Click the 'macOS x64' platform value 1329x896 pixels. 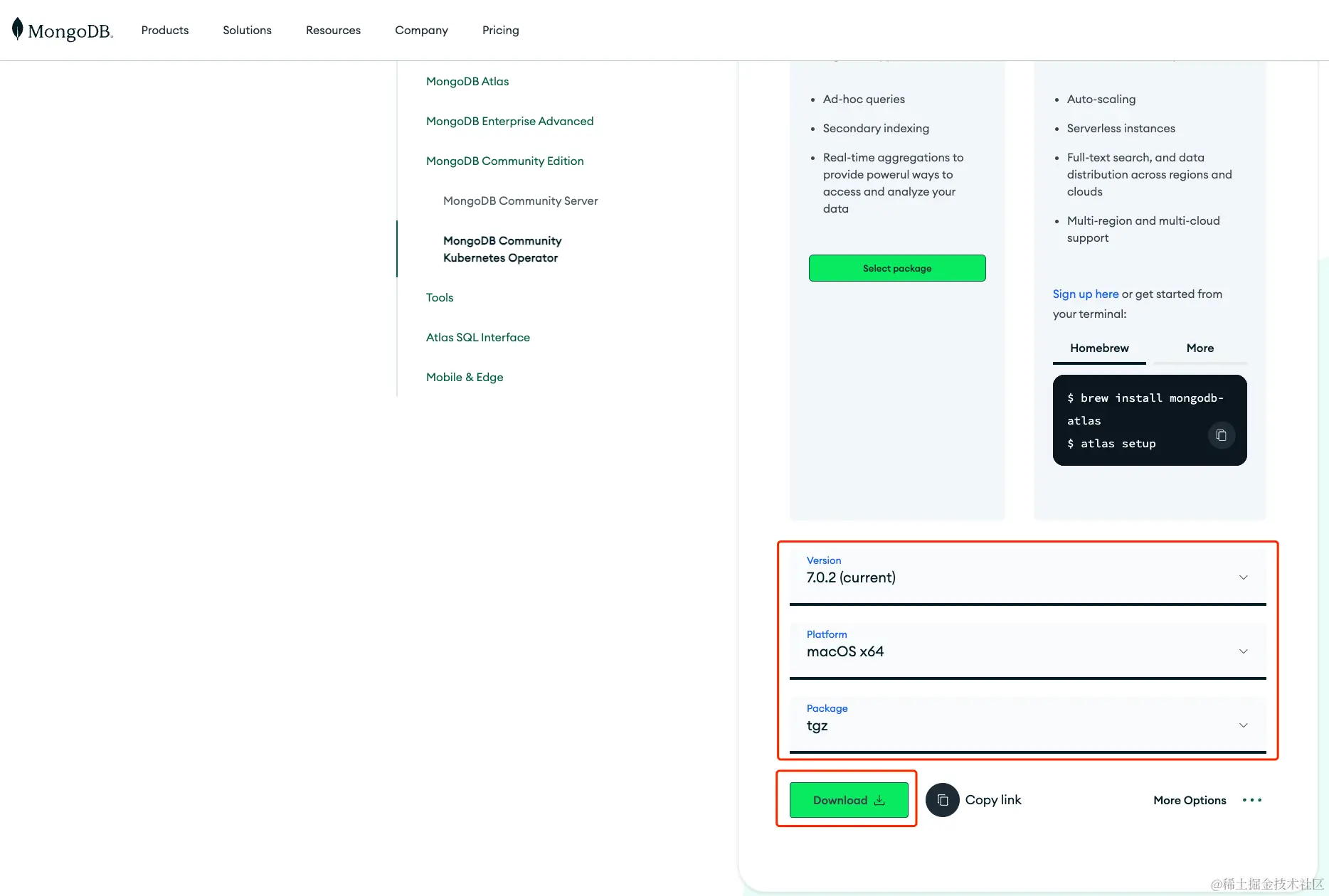[845, 651]
